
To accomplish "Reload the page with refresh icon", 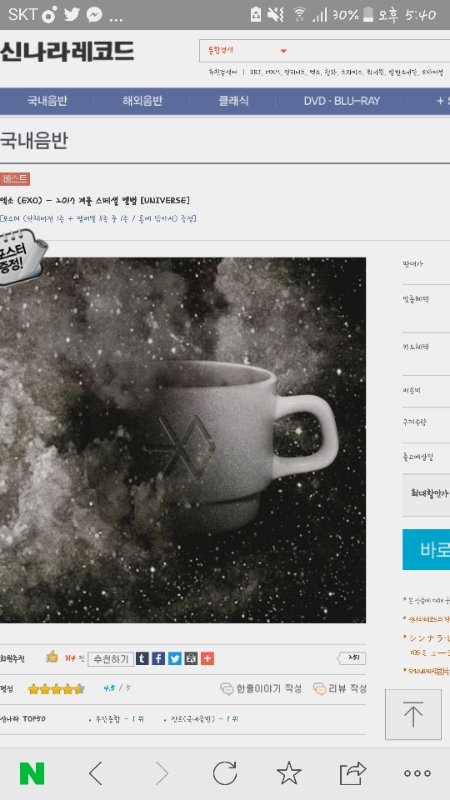I will tap(225, 773).
